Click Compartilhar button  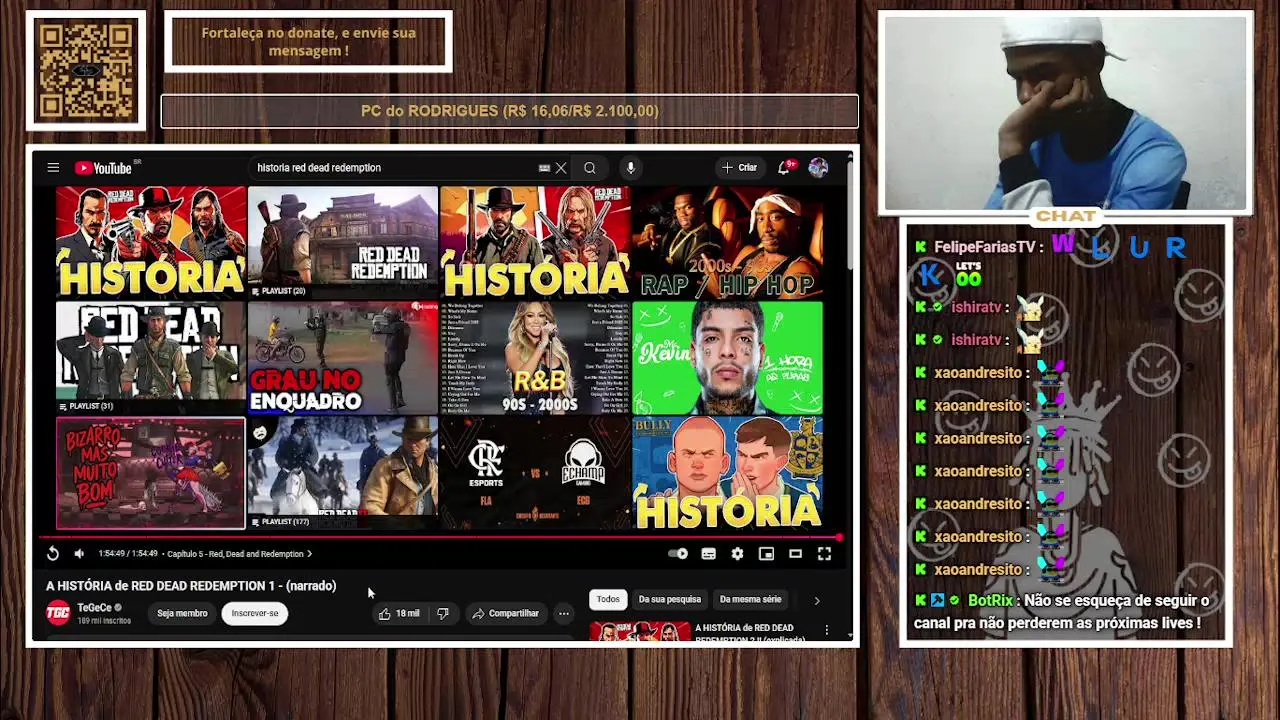click(x=506, y=613)
